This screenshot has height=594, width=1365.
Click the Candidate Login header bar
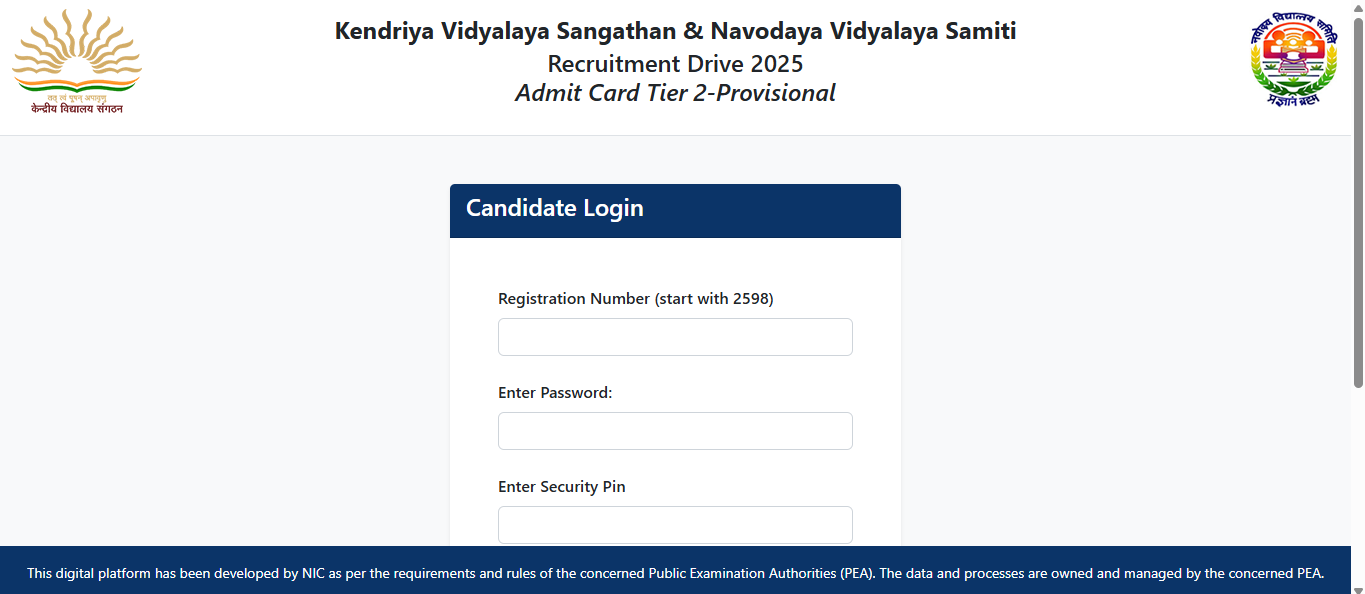675,210
